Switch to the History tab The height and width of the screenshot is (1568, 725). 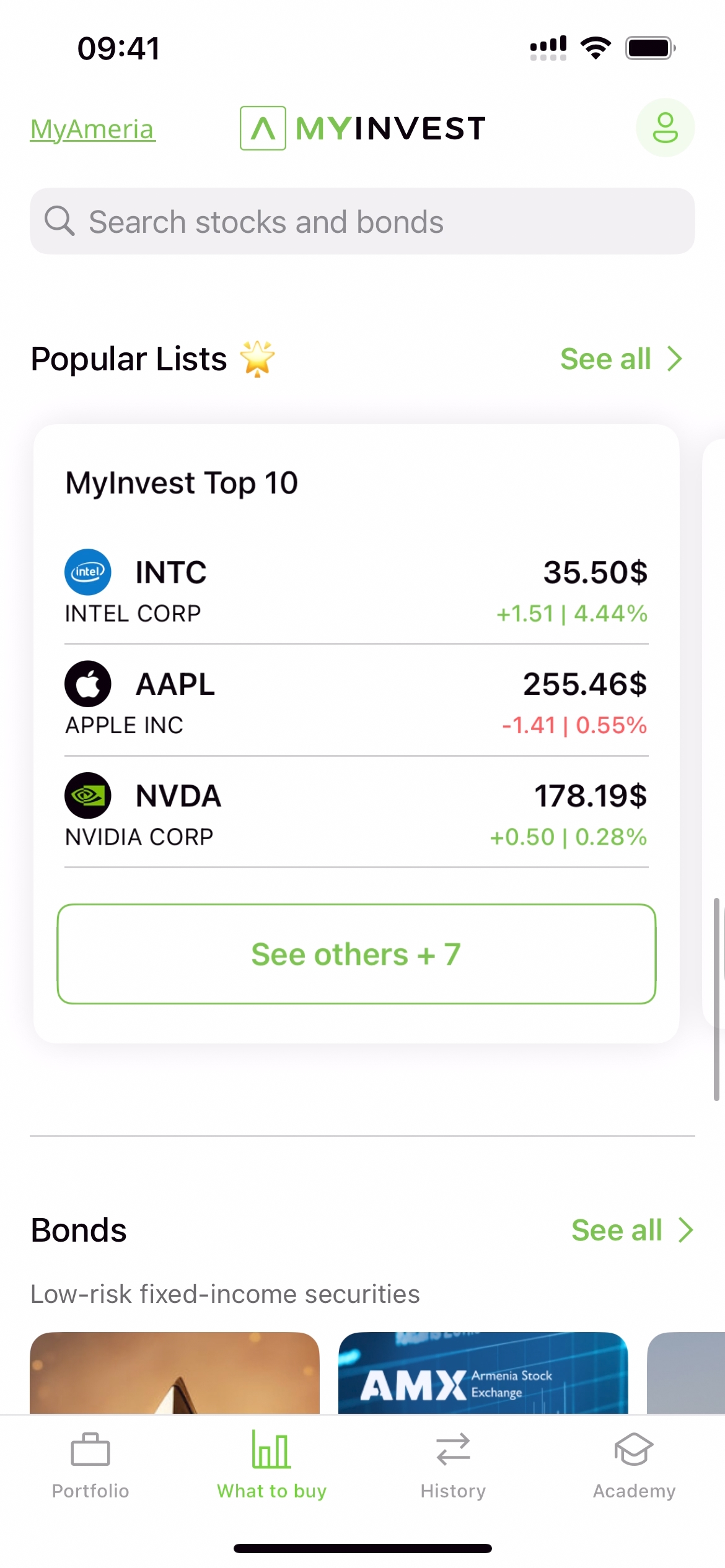(453, 1464)
